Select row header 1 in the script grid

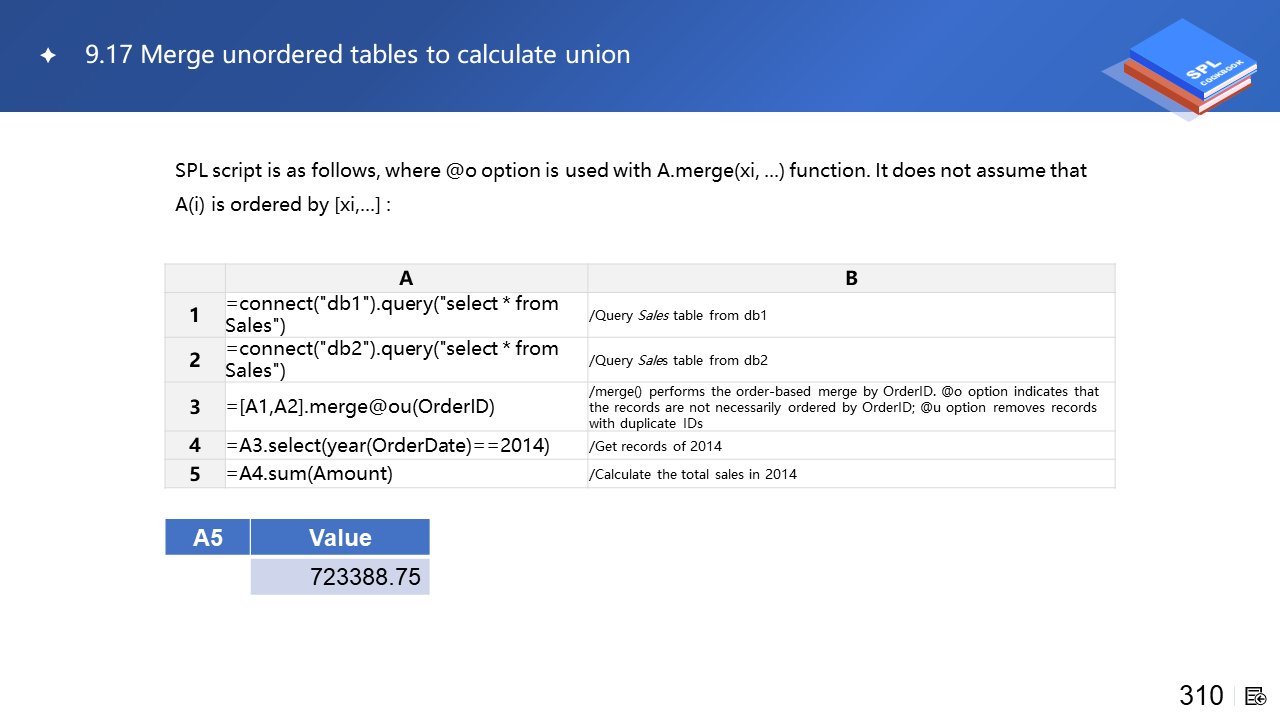[x=195, y=315]
